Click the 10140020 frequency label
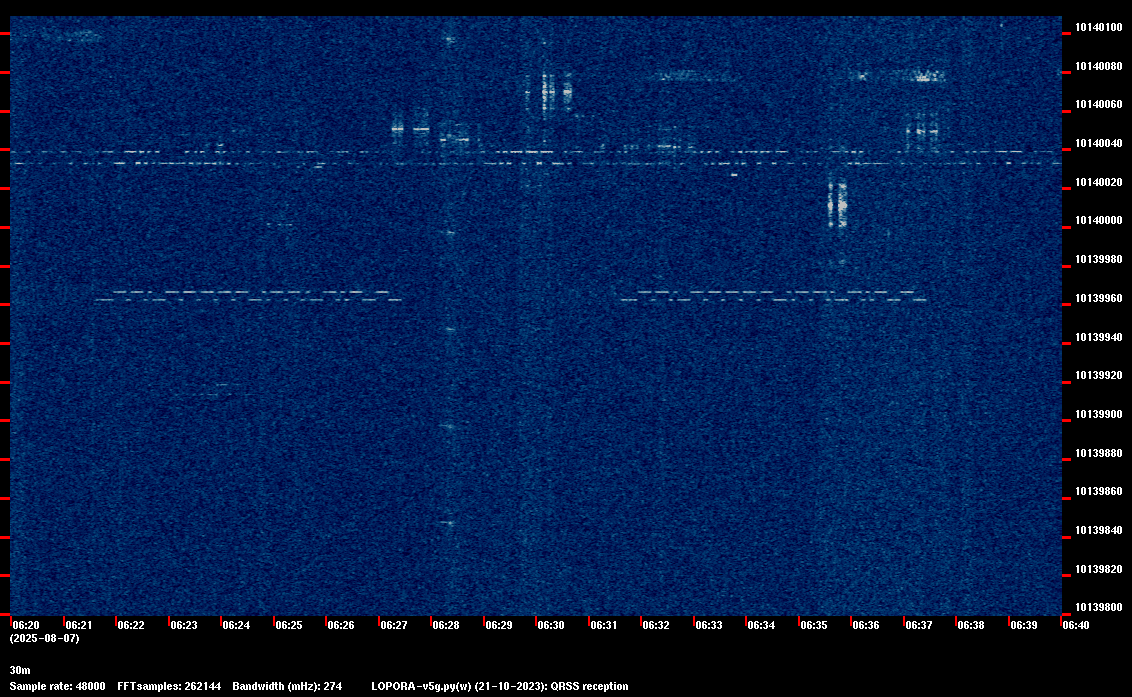This screenshot has height=697, width=1132. [1099, 182]
